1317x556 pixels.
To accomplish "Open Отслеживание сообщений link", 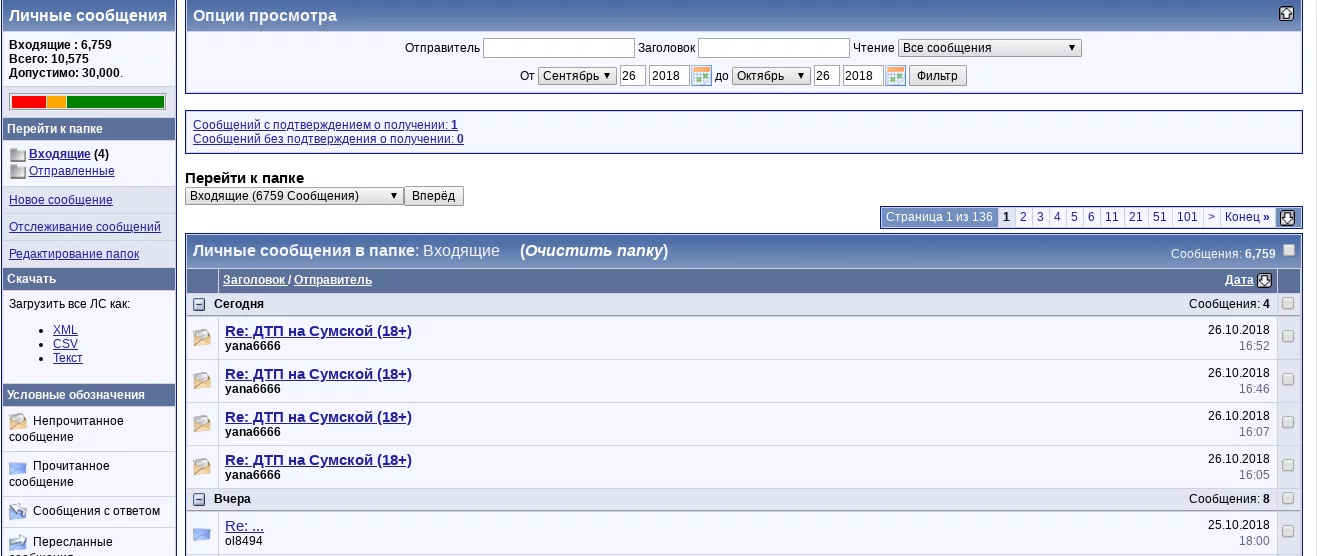I will click(x=85, y=227).
